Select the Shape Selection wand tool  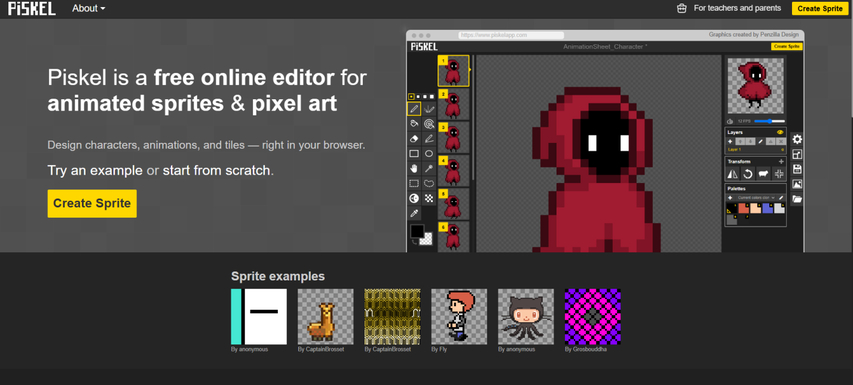click(429, 169)
